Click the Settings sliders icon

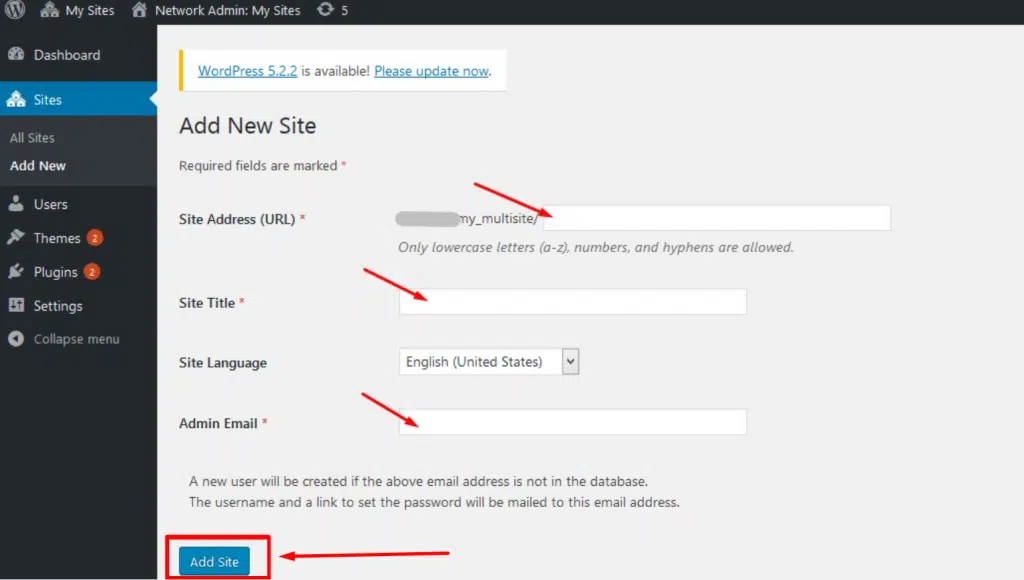click(16, 305)
